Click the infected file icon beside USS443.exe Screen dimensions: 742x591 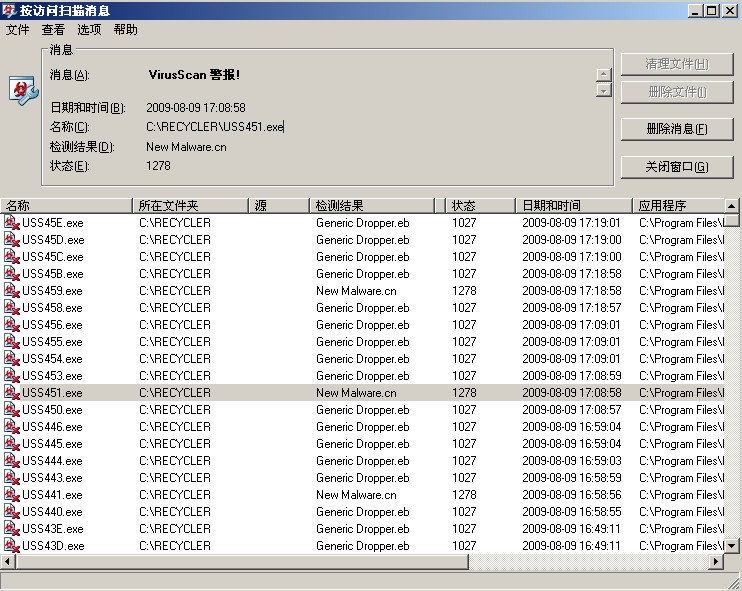coord(11,478)
